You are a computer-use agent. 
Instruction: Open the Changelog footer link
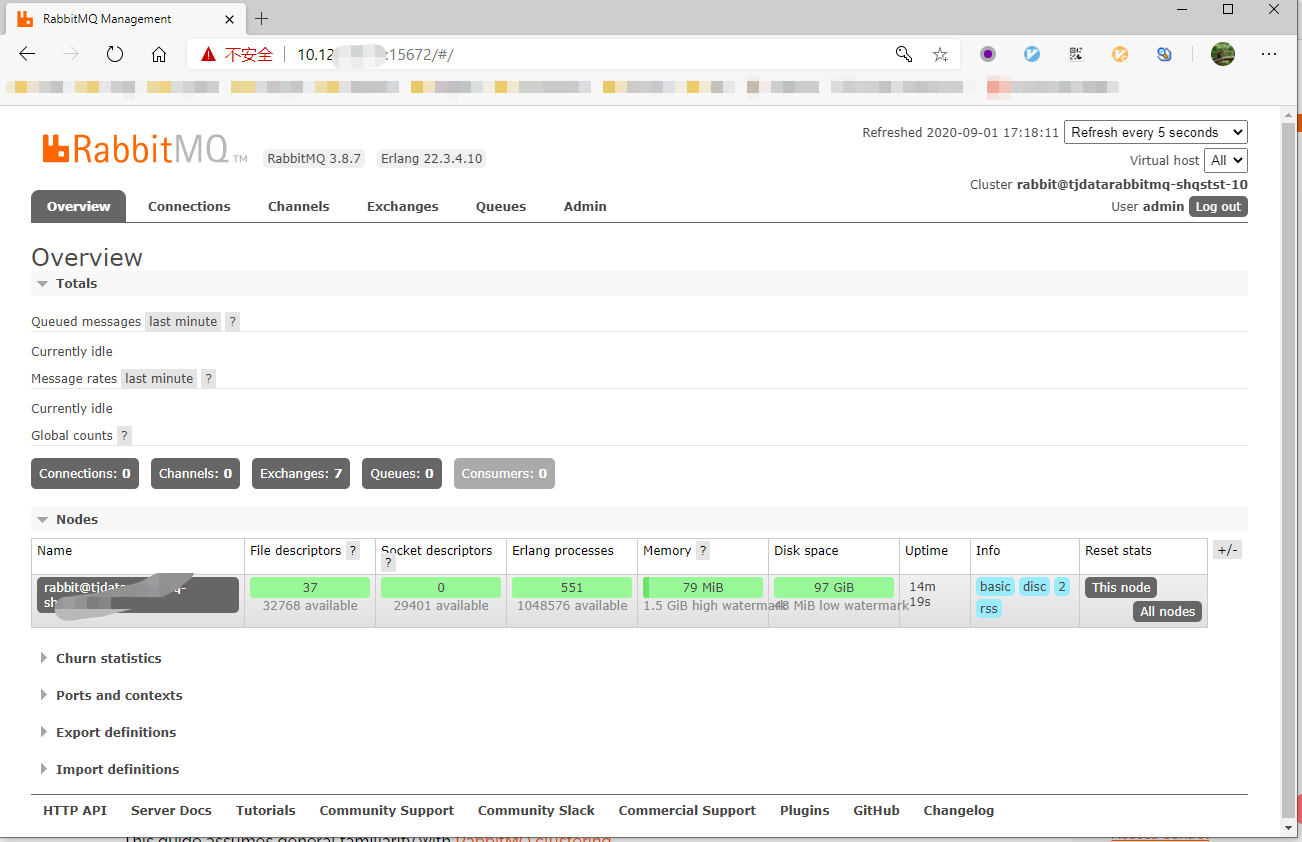coord(959,810)
